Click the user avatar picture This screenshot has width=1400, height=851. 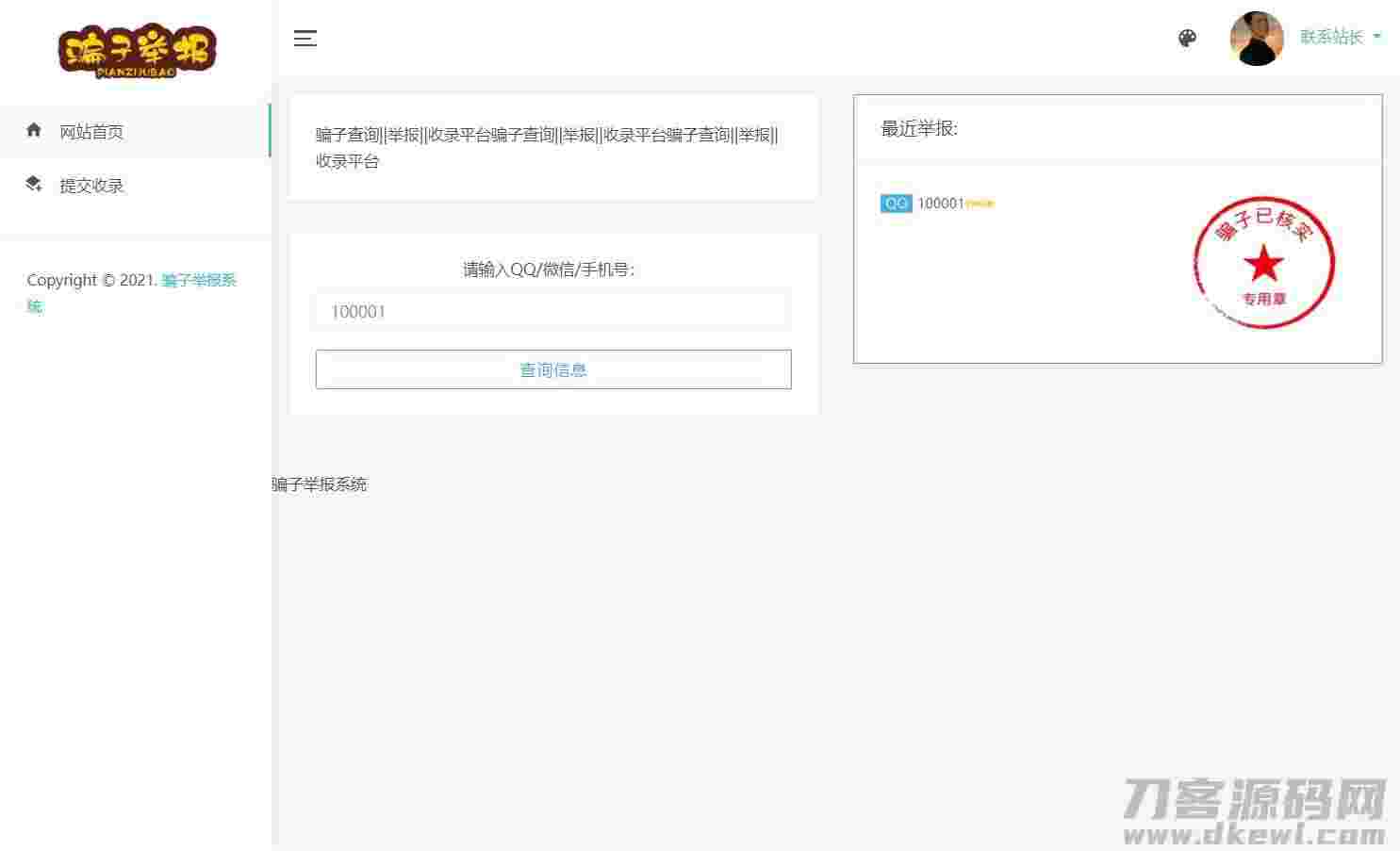pyautogui.click(x=1257, y=39)
